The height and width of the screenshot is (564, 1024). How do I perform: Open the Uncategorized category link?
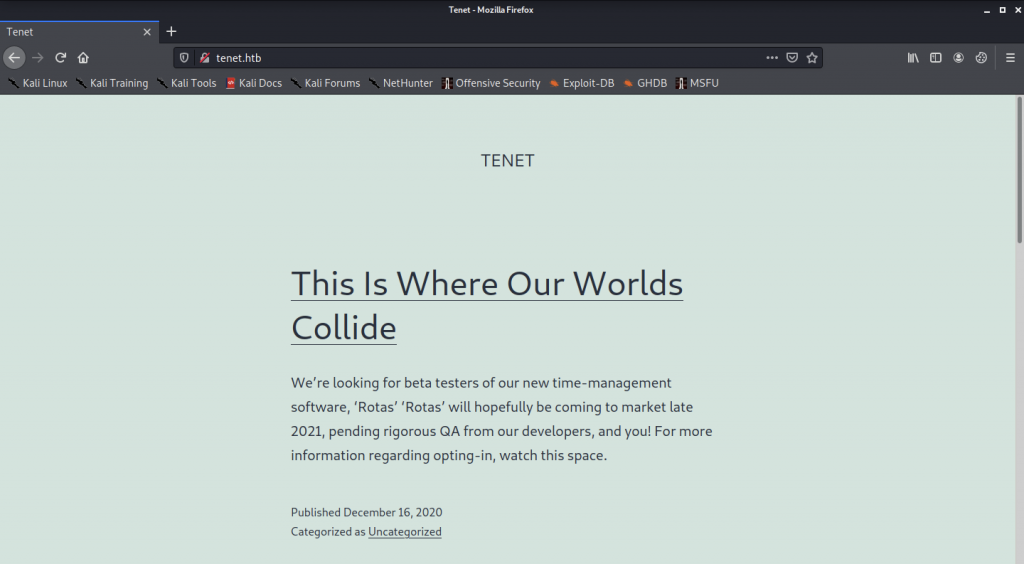405,531
